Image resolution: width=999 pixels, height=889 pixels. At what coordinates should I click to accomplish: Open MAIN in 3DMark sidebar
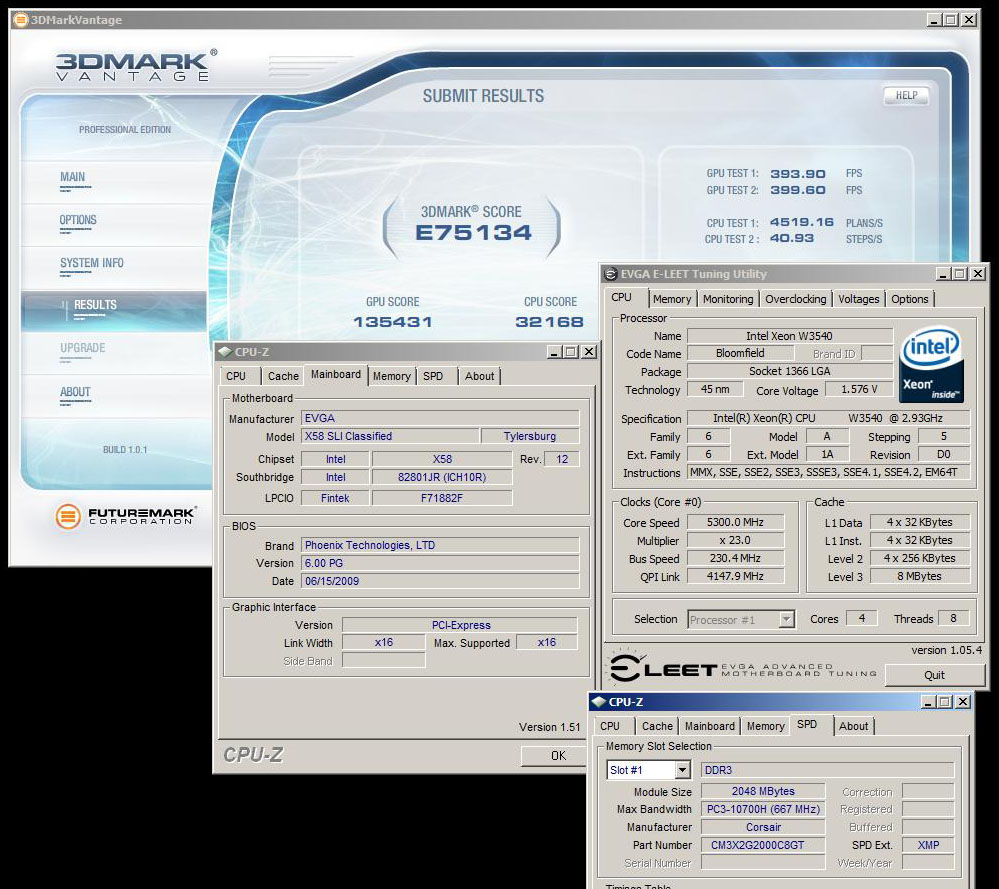point(73,177)
